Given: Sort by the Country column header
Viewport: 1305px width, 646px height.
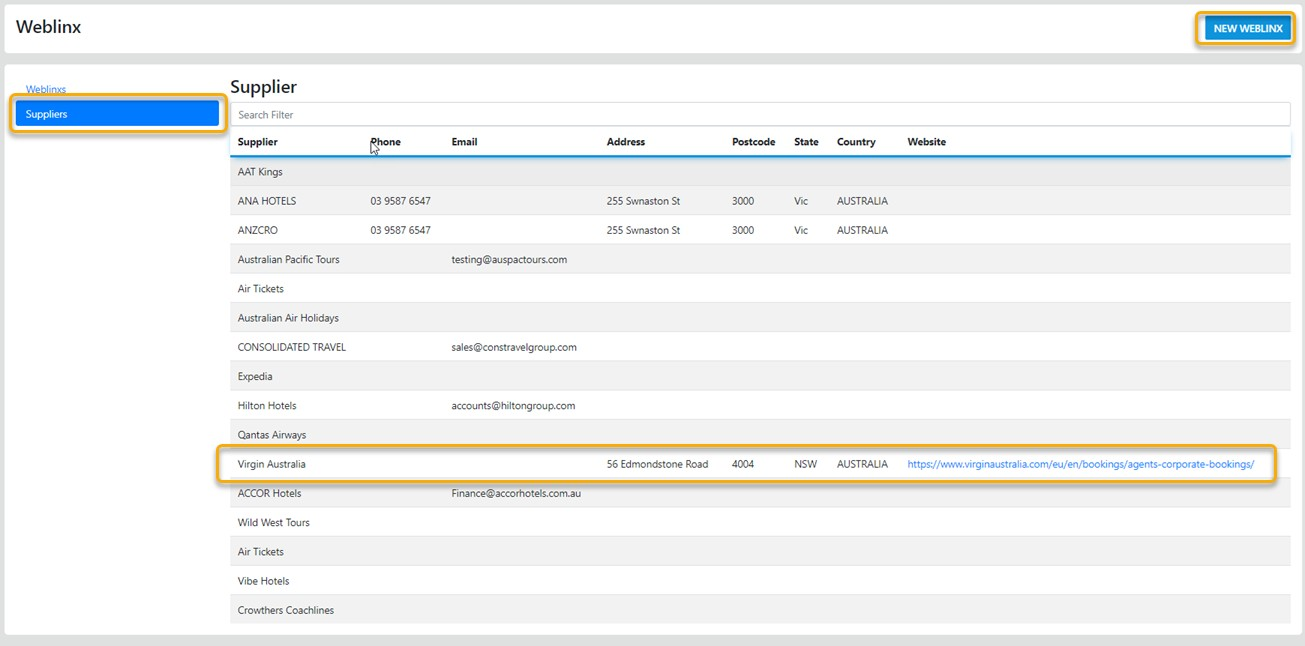Looking at the screenshot, I should (x=856, y=142).
